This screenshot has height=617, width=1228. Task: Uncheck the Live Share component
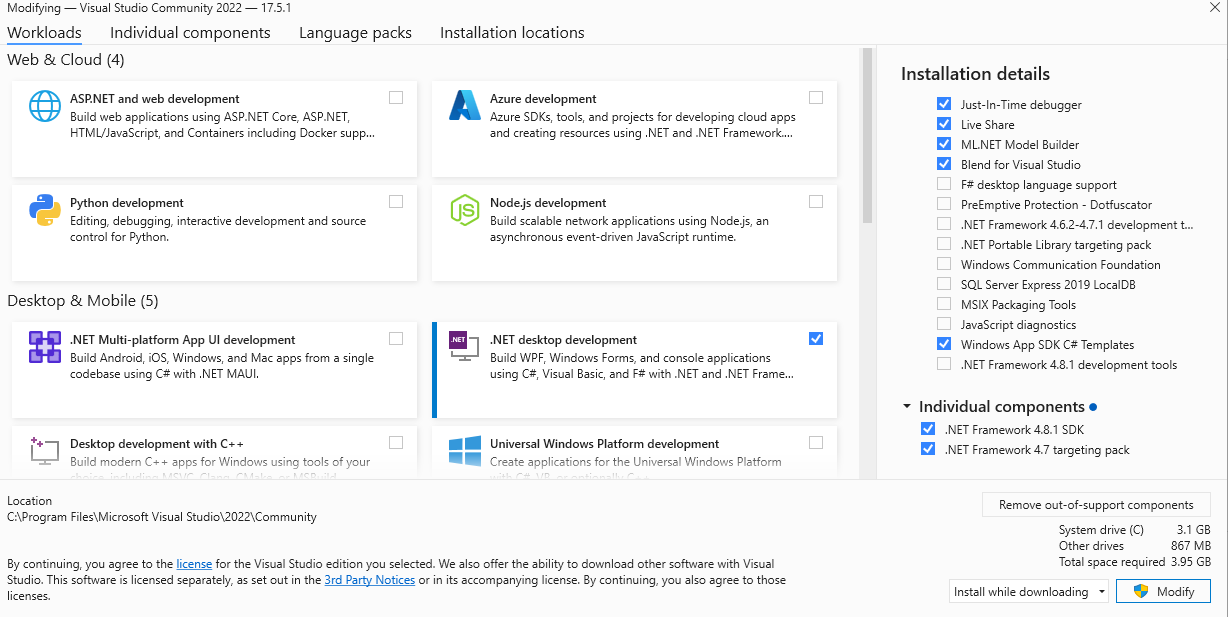944,125
